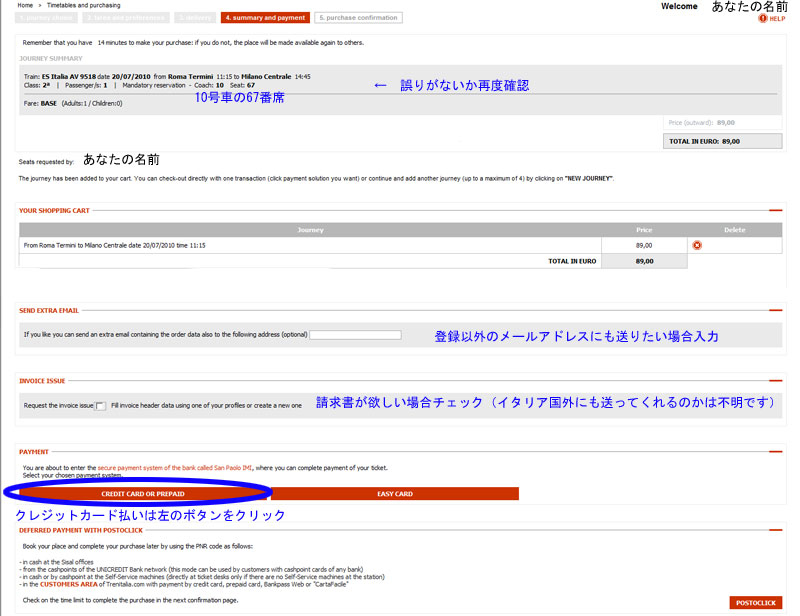This screenshot has height=616, width=800.
Task: Select the 1. journey choice step
Action: point(46,18)
